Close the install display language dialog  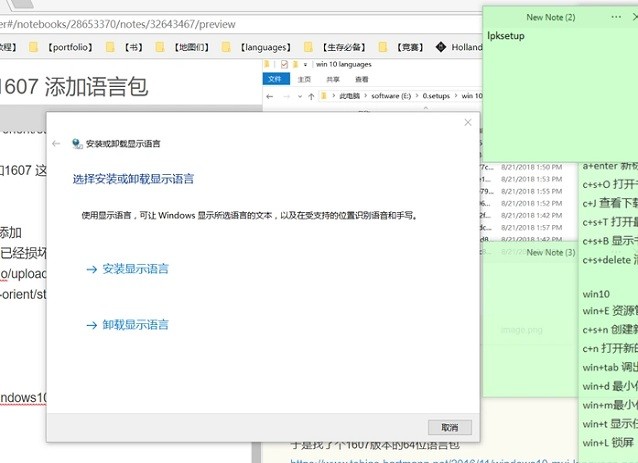(467, 123)
